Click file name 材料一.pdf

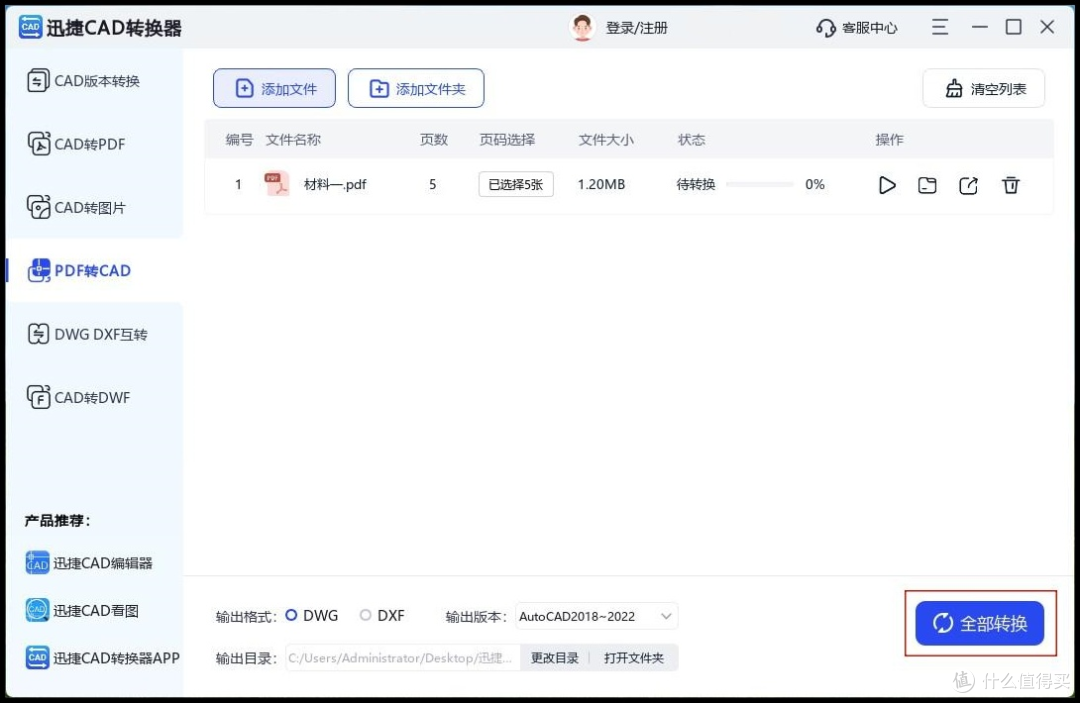pyautogui.click(x=335, y=185)
